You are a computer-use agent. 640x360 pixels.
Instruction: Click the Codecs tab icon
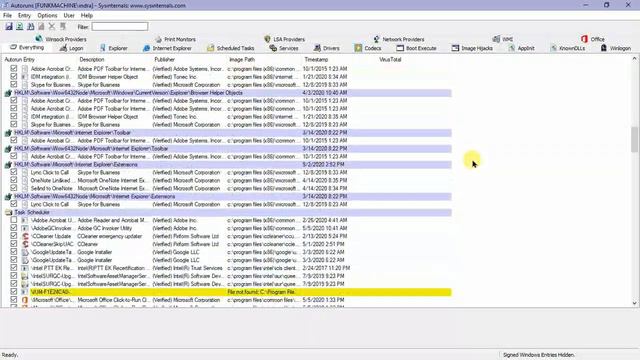point(358,48)
